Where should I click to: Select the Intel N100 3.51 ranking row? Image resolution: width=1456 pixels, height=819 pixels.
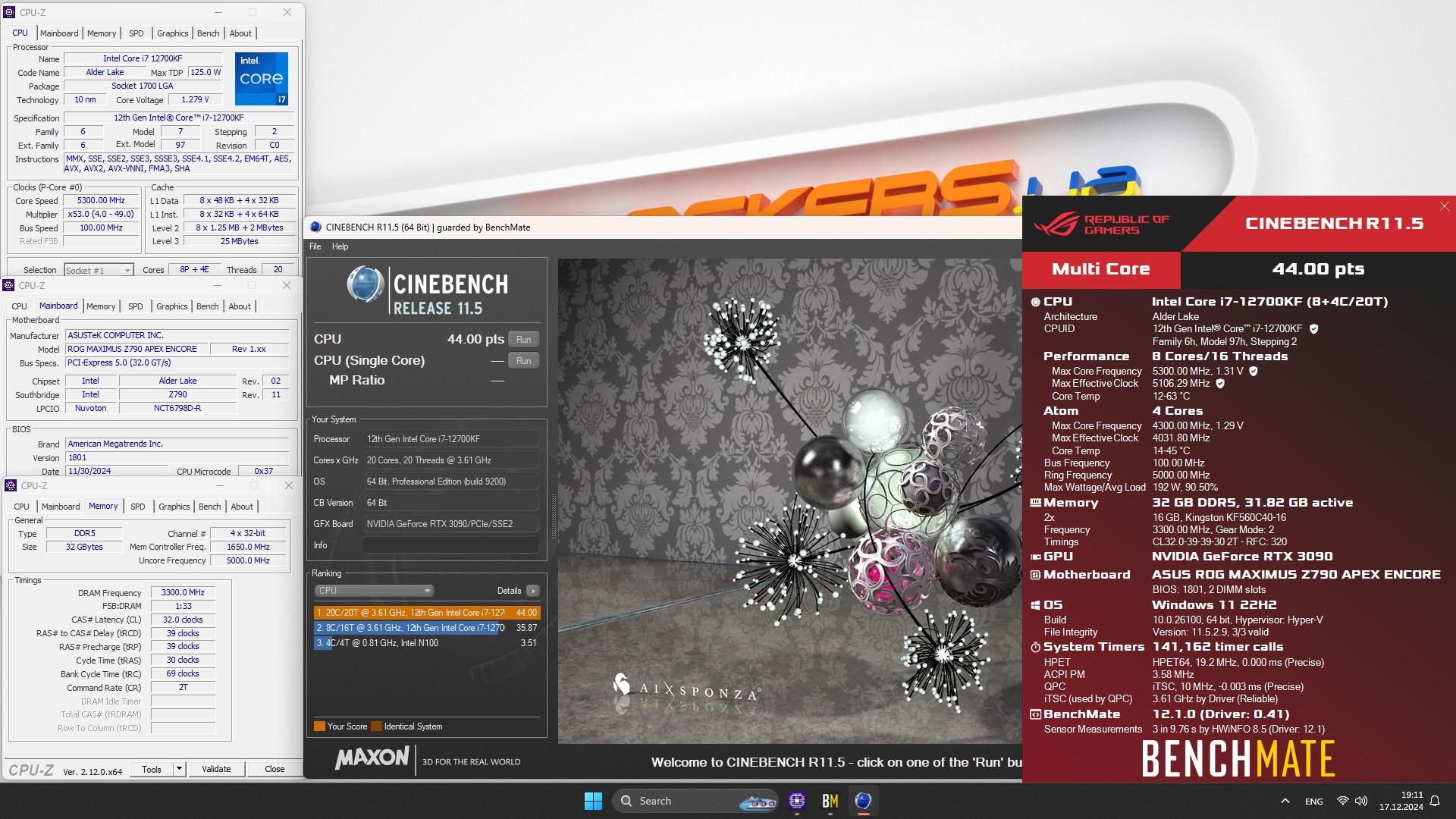coord(427,643)
